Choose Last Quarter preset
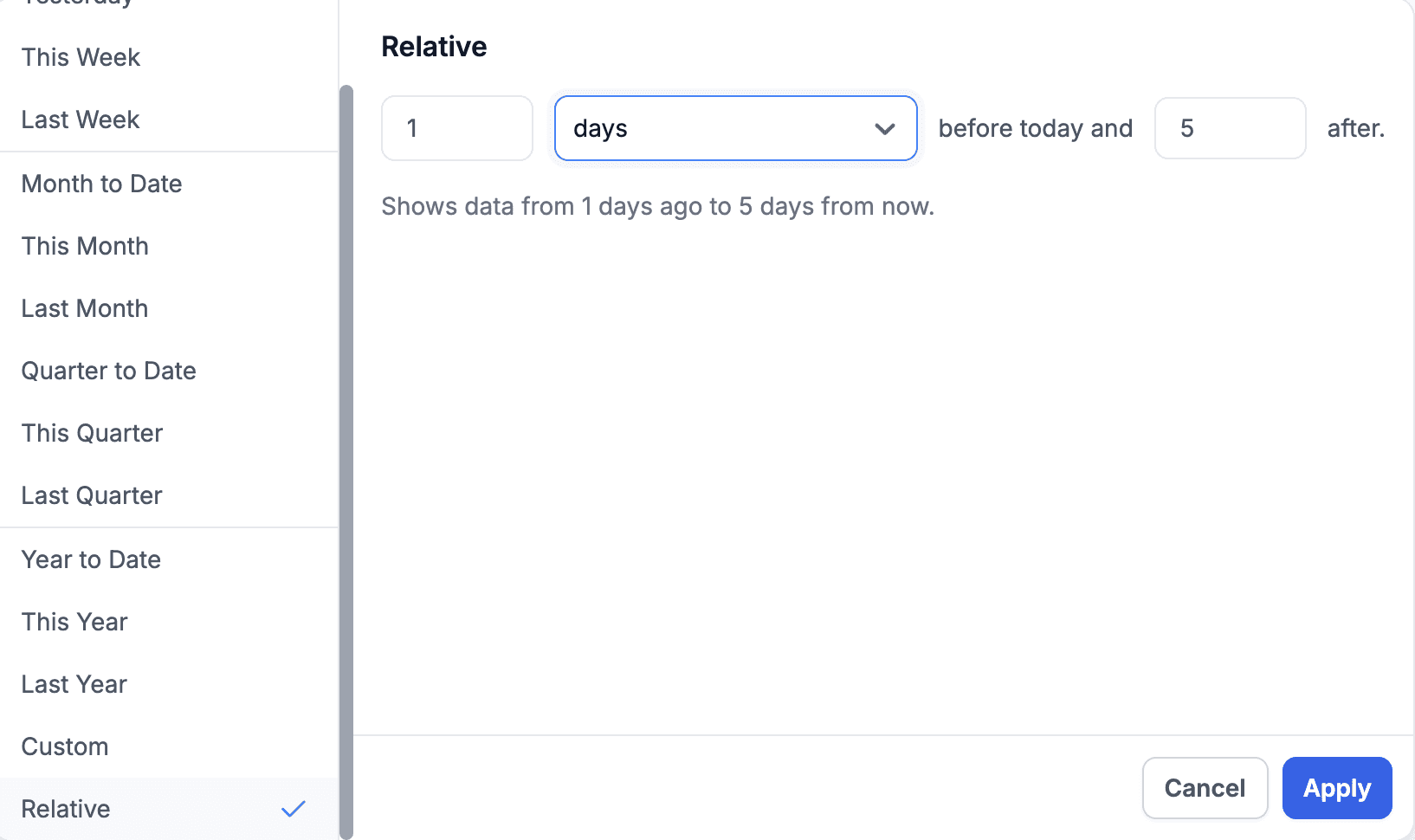 click(92, 495)
